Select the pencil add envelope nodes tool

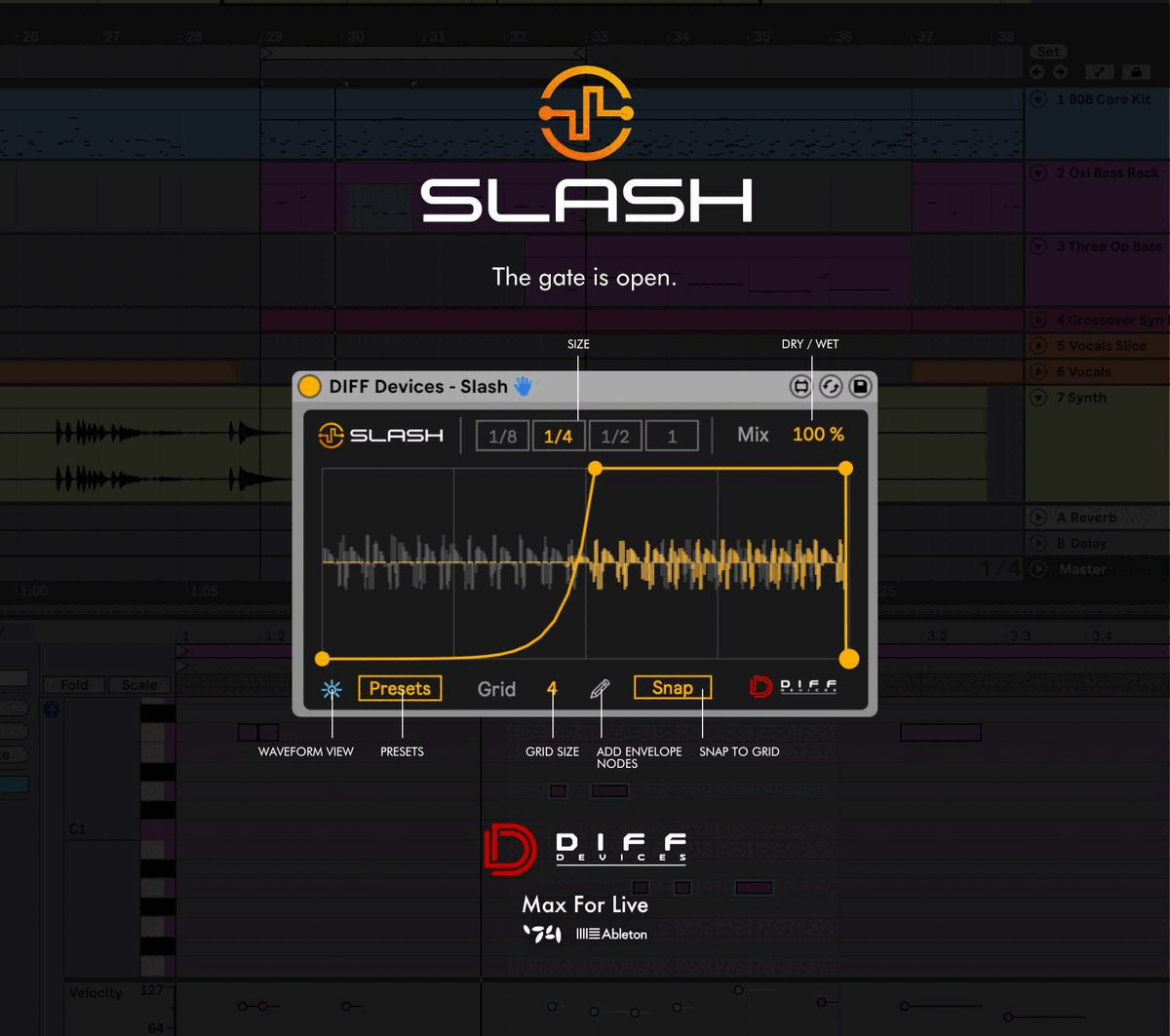pos(600,690)
